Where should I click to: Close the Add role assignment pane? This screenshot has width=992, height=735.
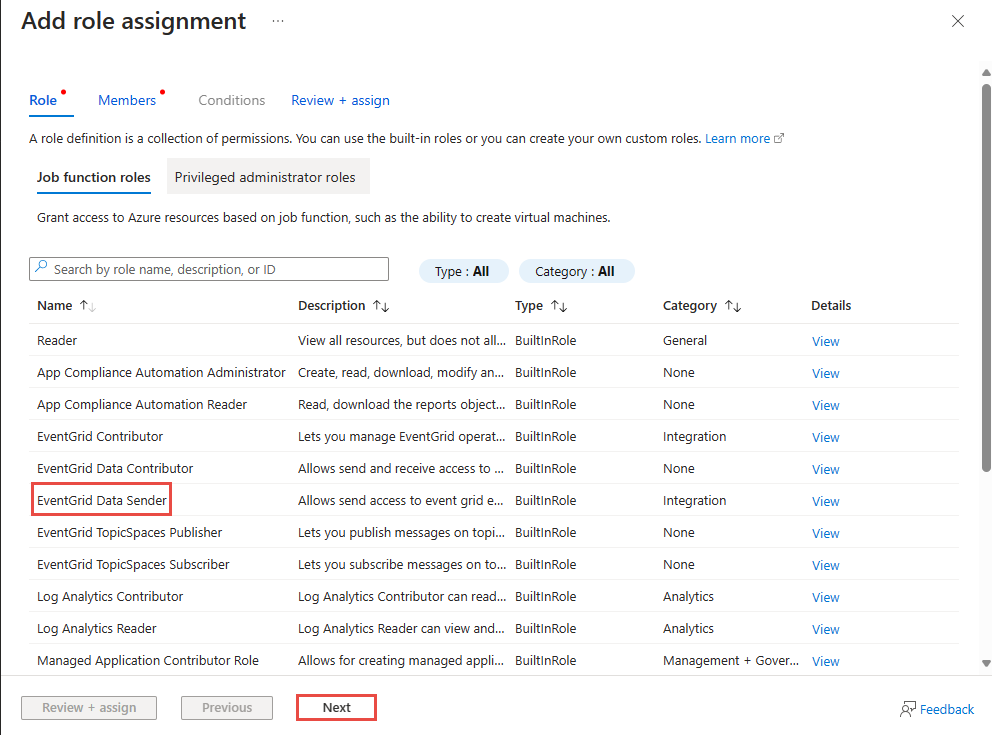[x=957, y=21]
